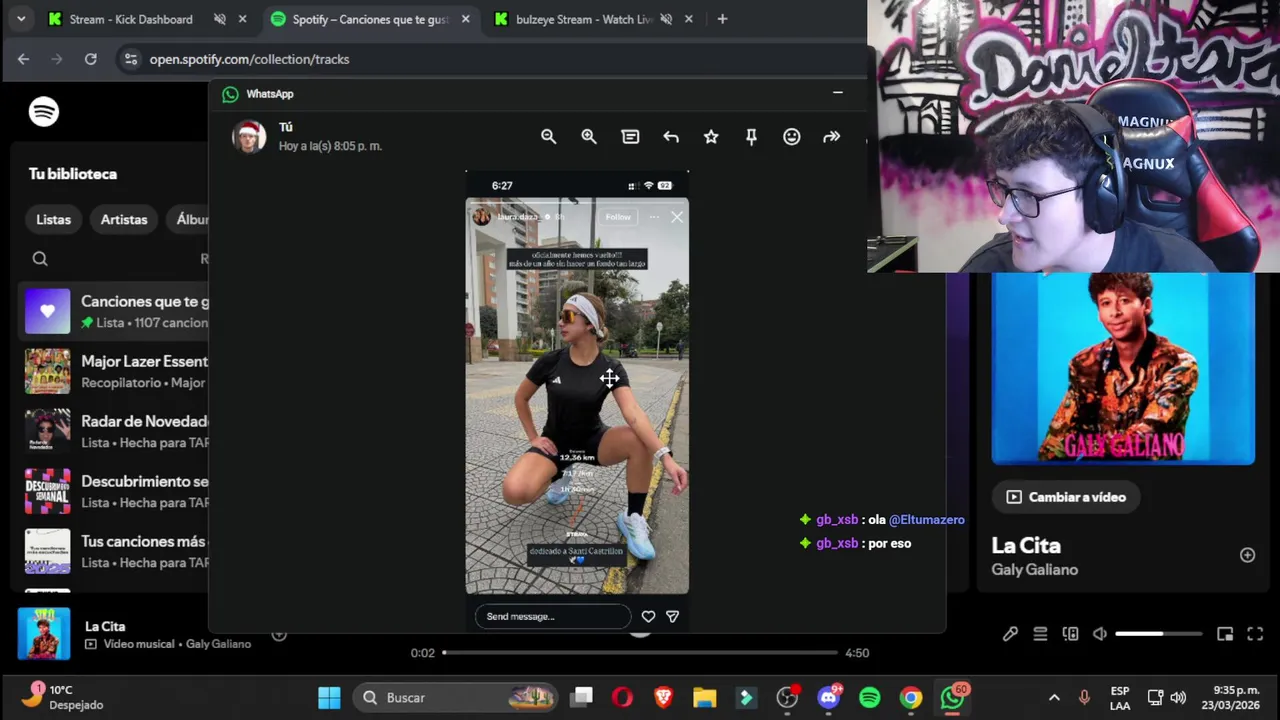Click the open.spotify.com address bar

point(249,59)
